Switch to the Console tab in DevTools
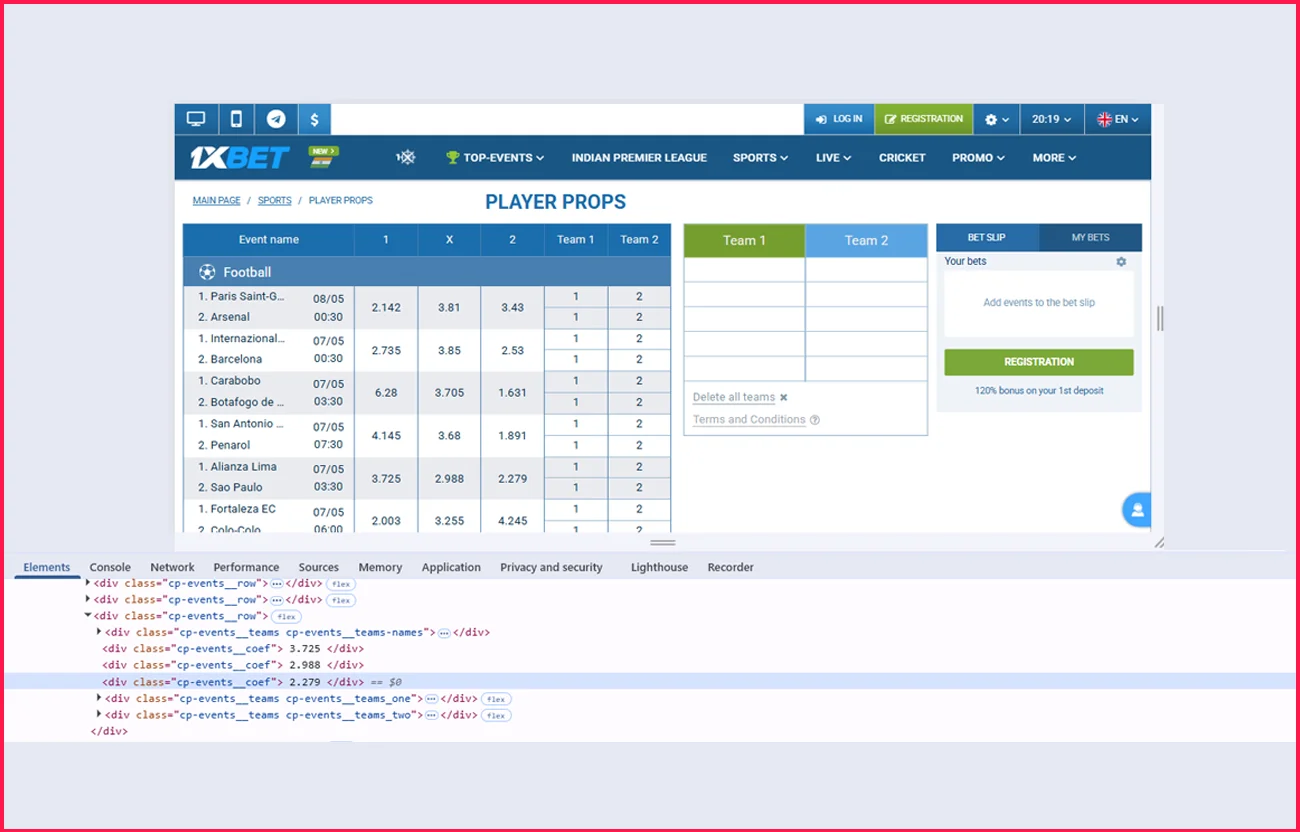Image resolution: width=1300 pixels, height=832 pixels. pos(110,567)
